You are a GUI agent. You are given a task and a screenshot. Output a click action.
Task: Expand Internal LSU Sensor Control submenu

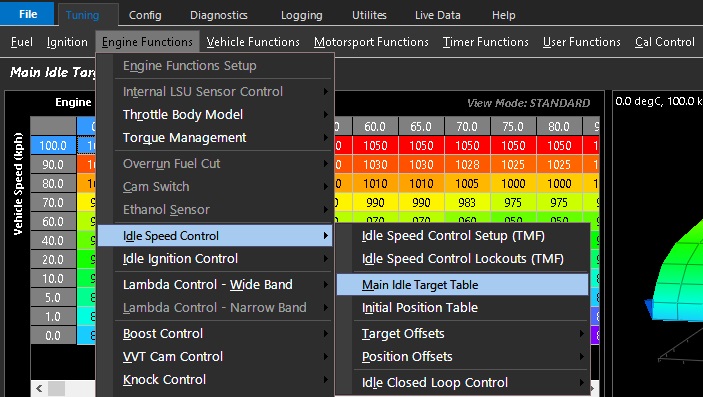[215, 92]
